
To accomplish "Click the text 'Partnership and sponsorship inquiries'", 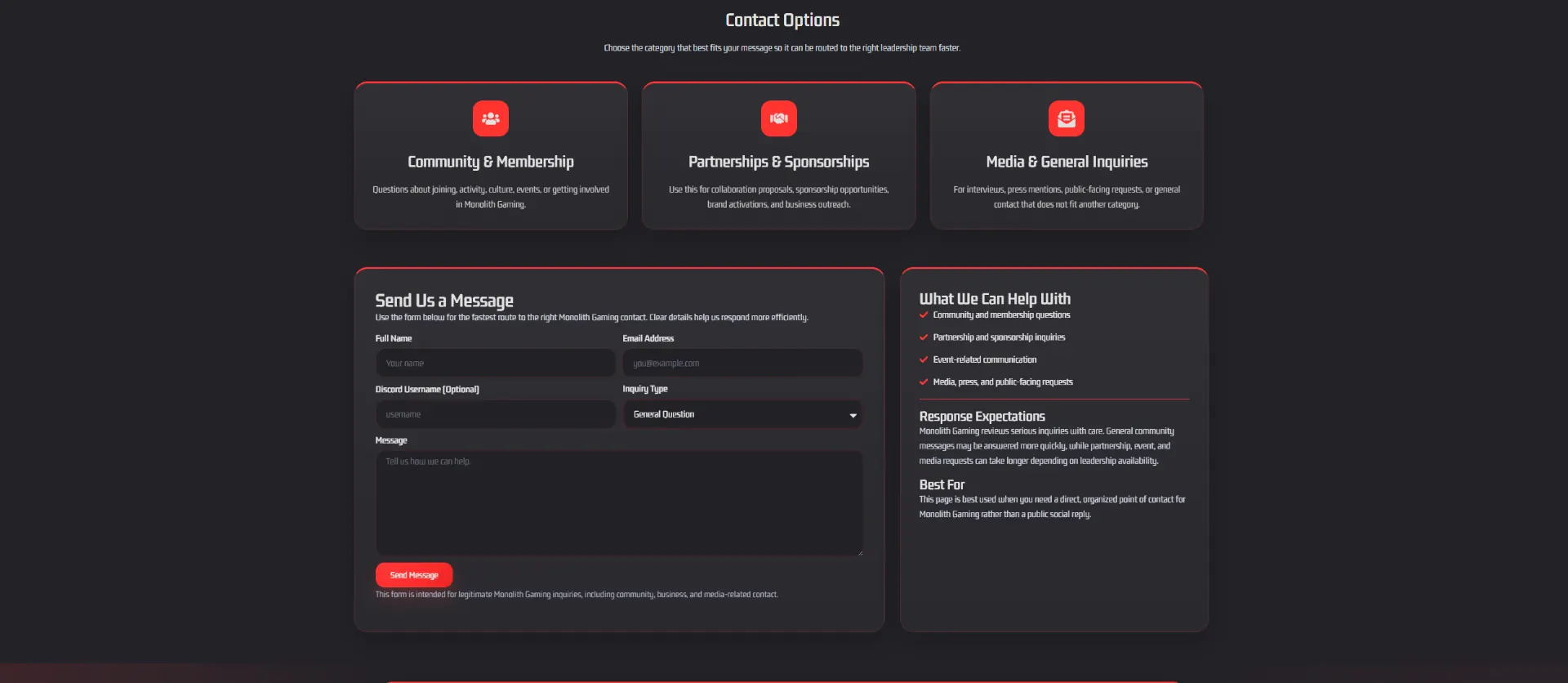I will tap(999, 337).
